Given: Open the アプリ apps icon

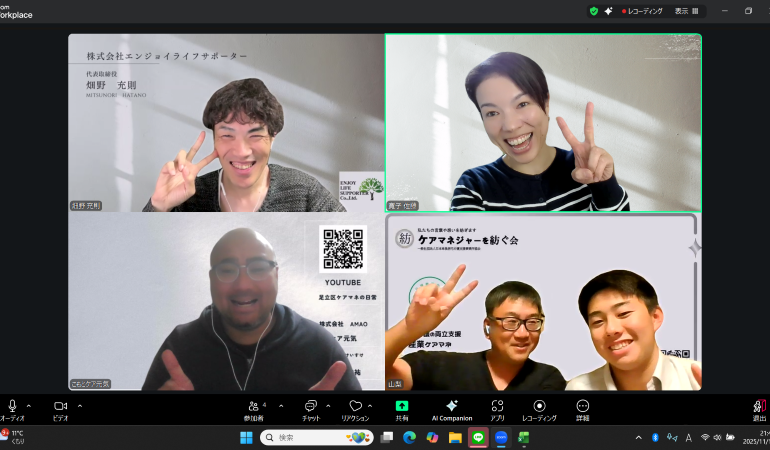Looking at the screenshot, I should click(x=497, y=406).
